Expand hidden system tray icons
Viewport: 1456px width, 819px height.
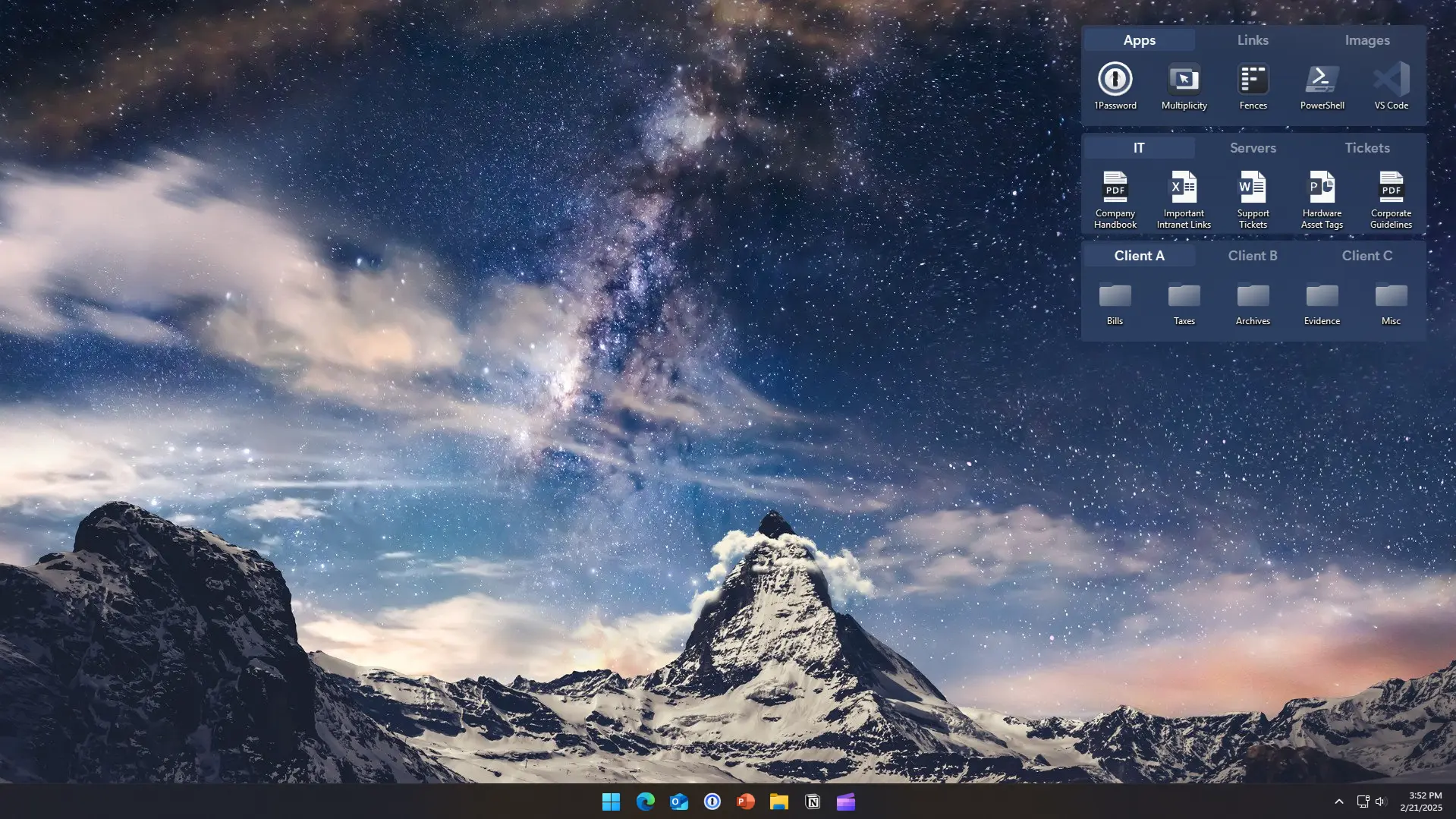(x=1339, y=801)
